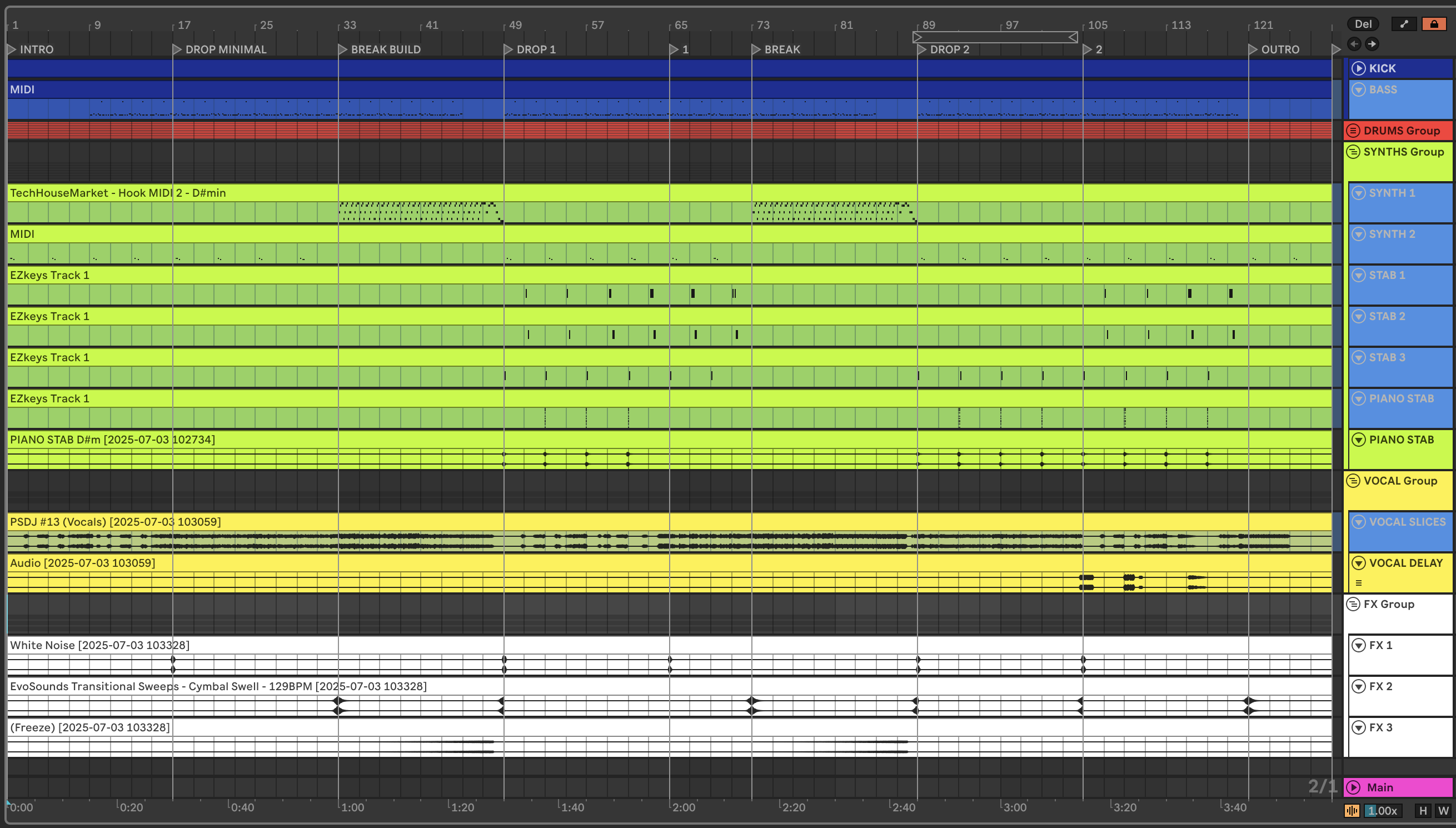
Task: Click the 1.00x zoom factor field
Action: (1382, 810)
